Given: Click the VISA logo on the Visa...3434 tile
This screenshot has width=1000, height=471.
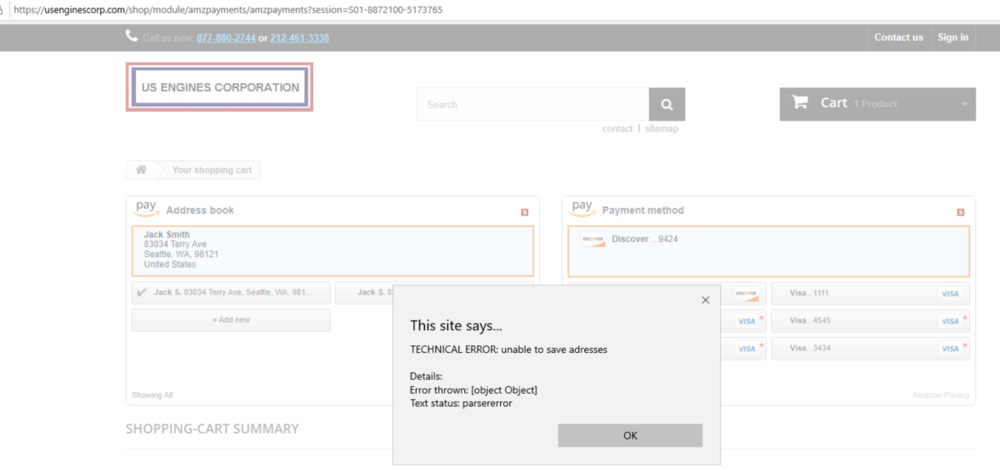Looking at the screenshot, I should tap(950, 349).
